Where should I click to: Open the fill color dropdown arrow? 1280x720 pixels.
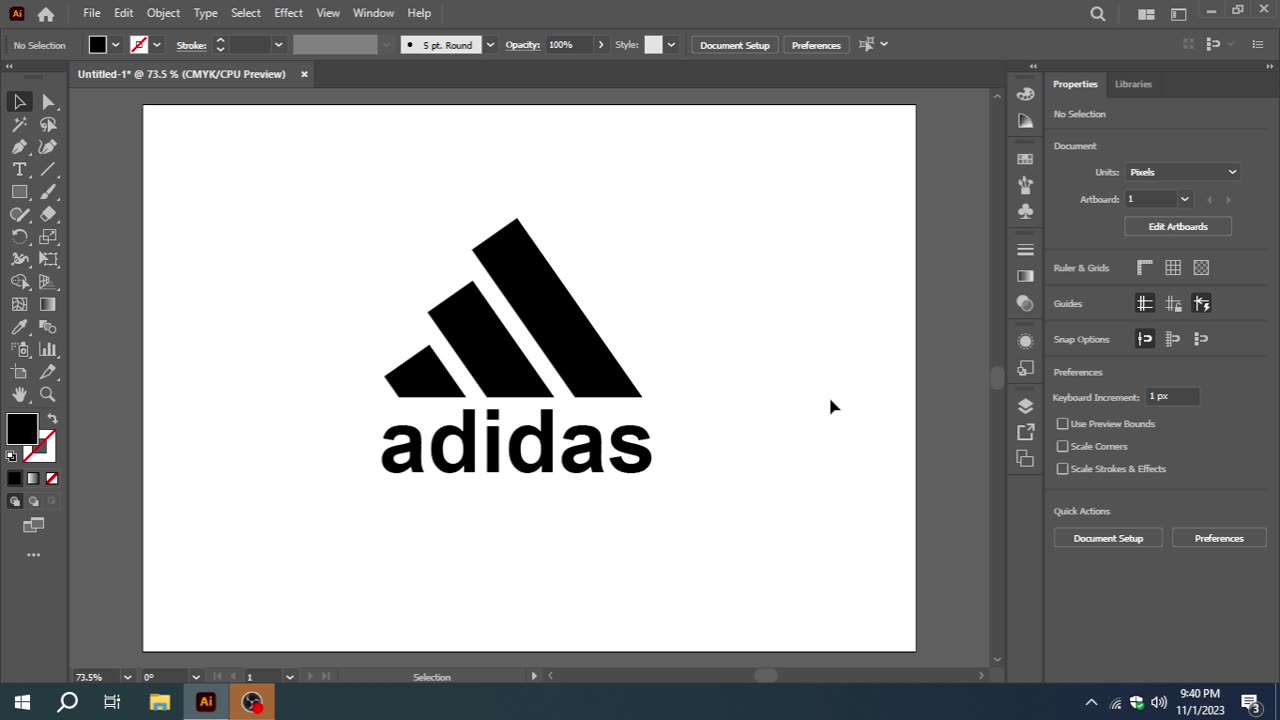[116, 45]
